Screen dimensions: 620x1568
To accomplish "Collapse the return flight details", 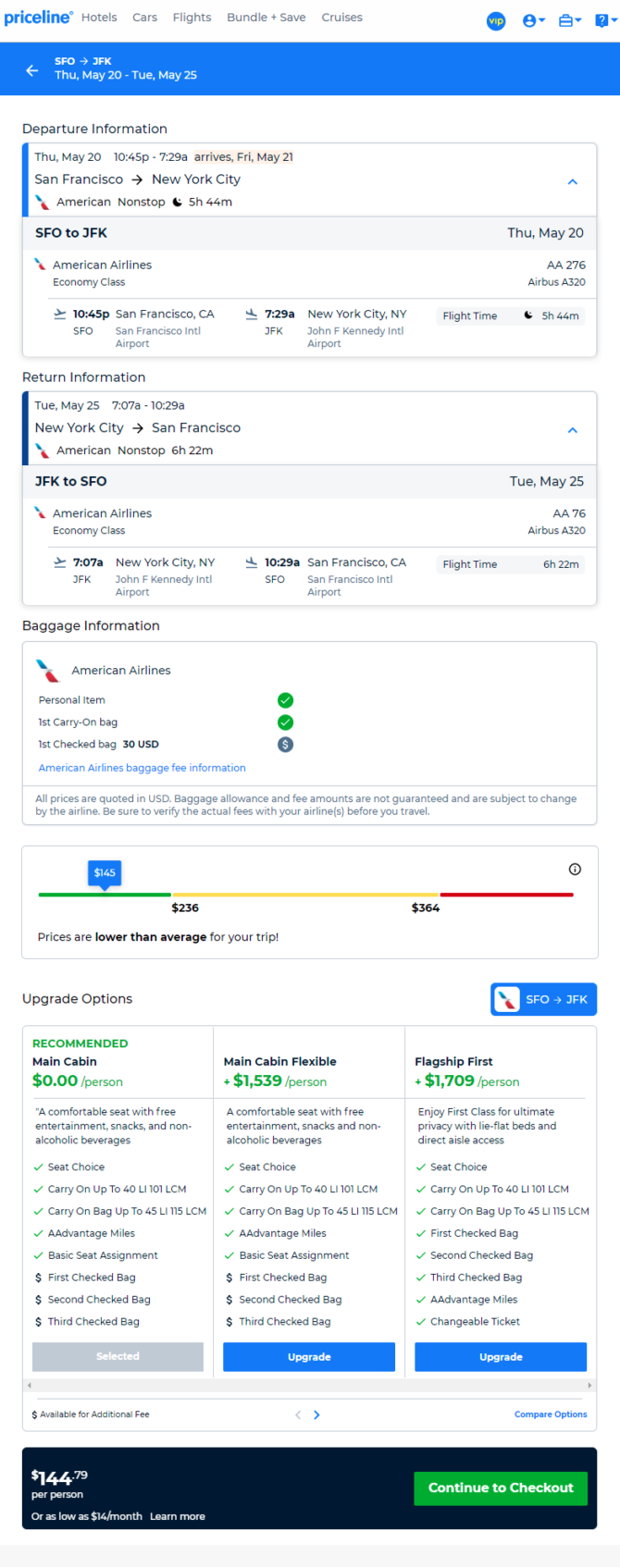I will pos(572,430).
